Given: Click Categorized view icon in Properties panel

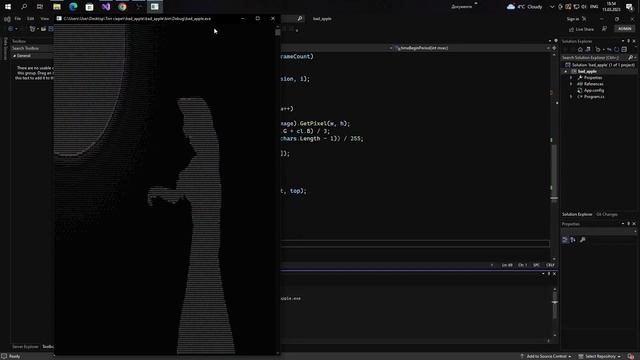Looking at the screenshot, I should 565,240.
